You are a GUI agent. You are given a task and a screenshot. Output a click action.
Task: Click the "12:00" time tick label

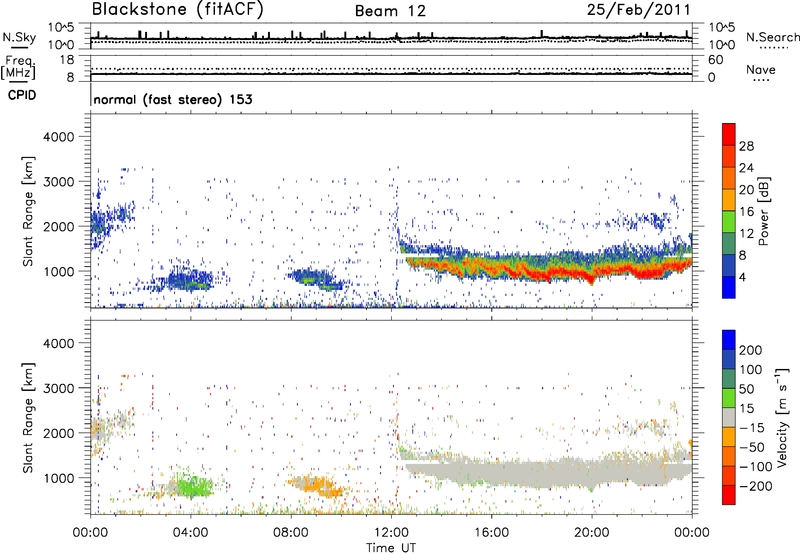(391, 532)
